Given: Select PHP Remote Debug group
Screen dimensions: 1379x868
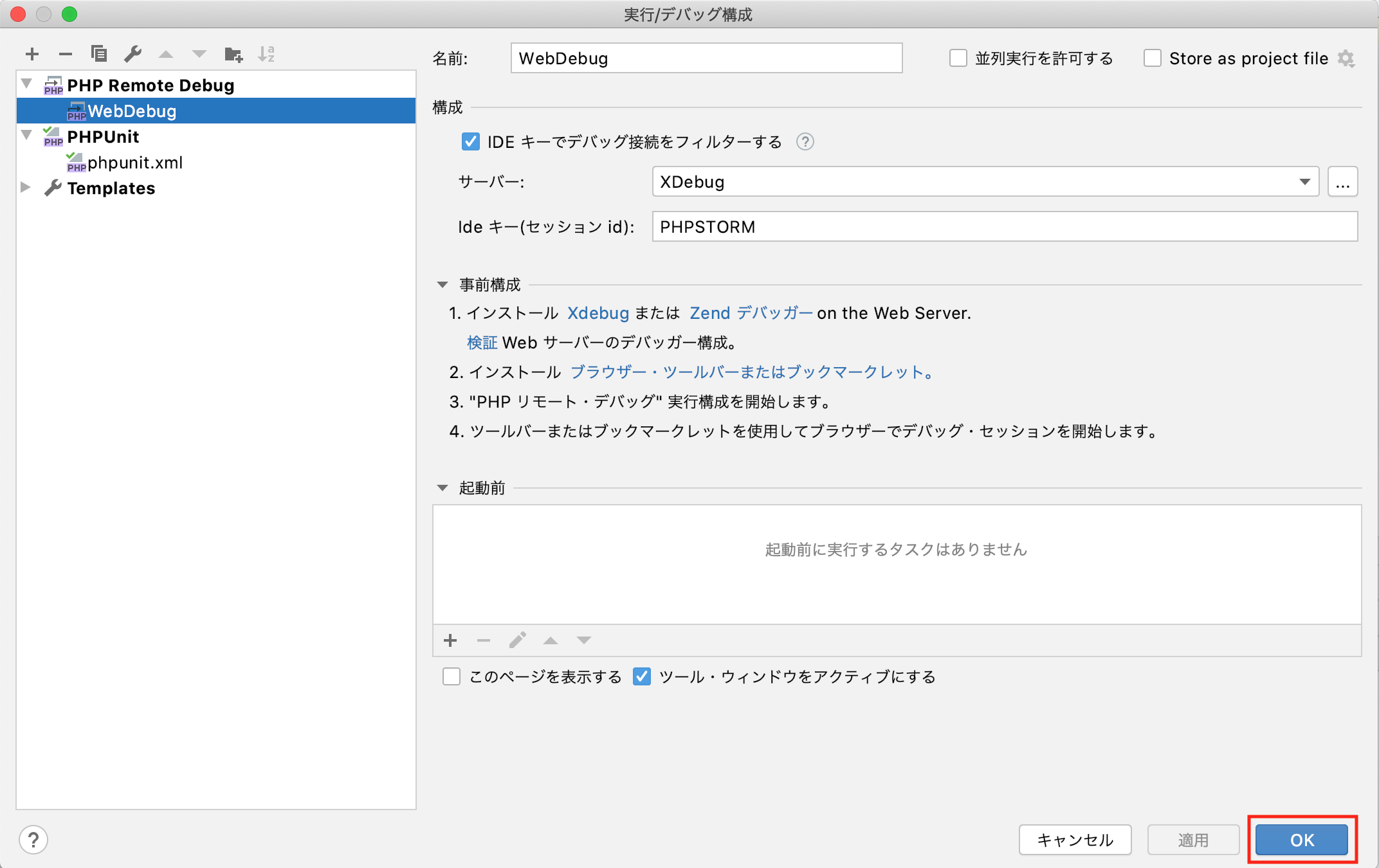Looking at the screenshot, I should point(151,85).
